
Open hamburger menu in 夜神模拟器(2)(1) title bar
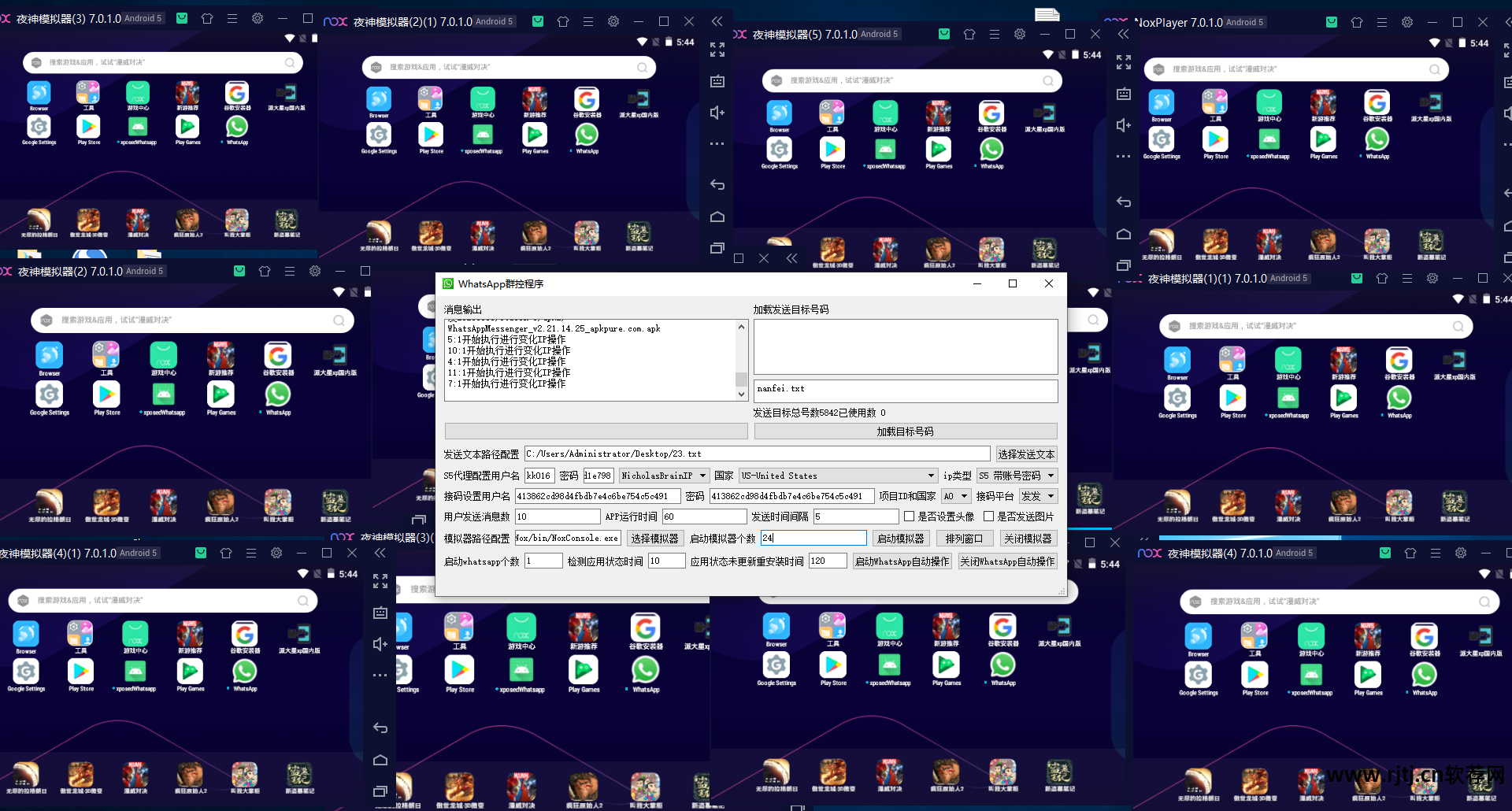[x=588, y=21]
